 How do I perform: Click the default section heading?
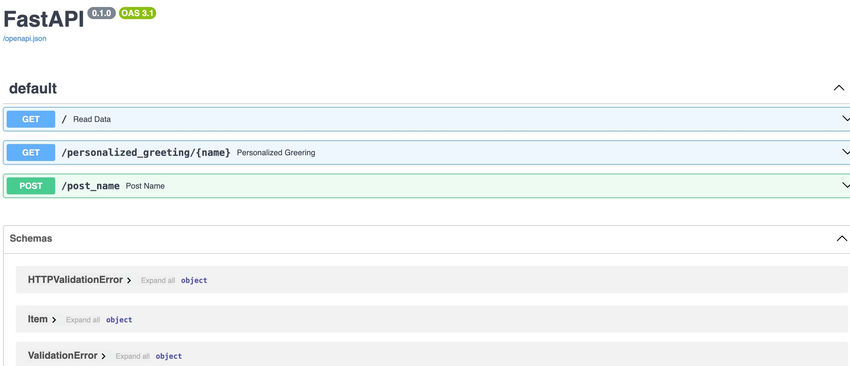33,88
